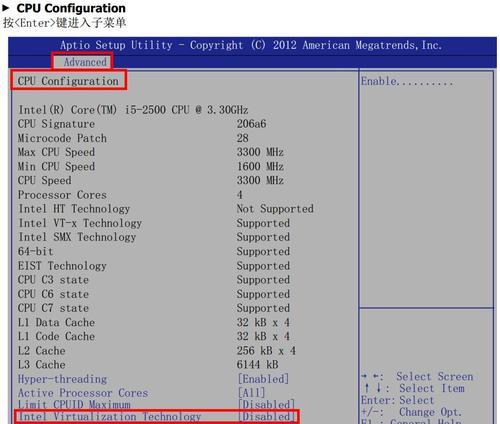Toggle Intel Virtualization Technology [Disabled] value
The height and width of the screenshot is (424, 500).
coord(266,416)
